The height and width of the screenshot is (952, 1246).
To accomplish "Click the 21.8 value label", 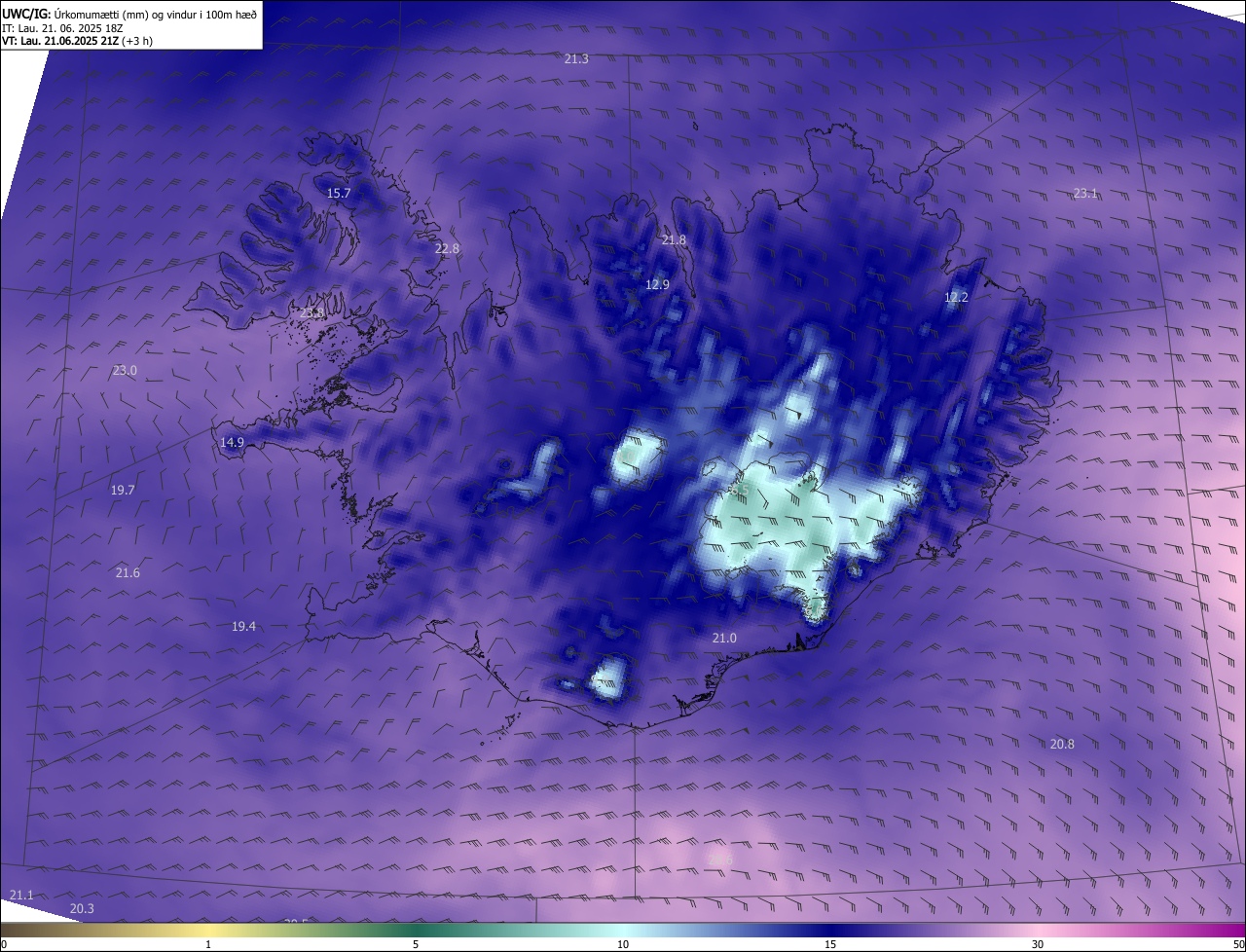I will [x=674, y=240].
